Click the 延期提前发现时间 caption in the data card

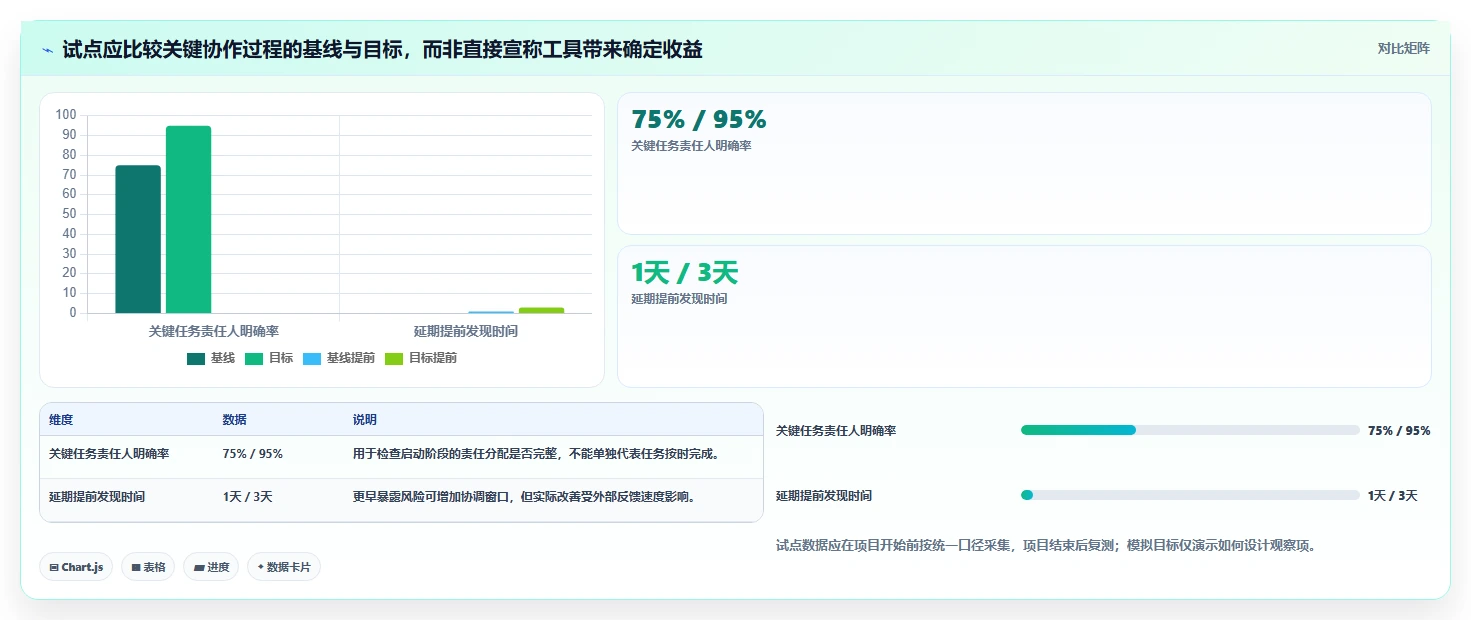tap(679, 299)
